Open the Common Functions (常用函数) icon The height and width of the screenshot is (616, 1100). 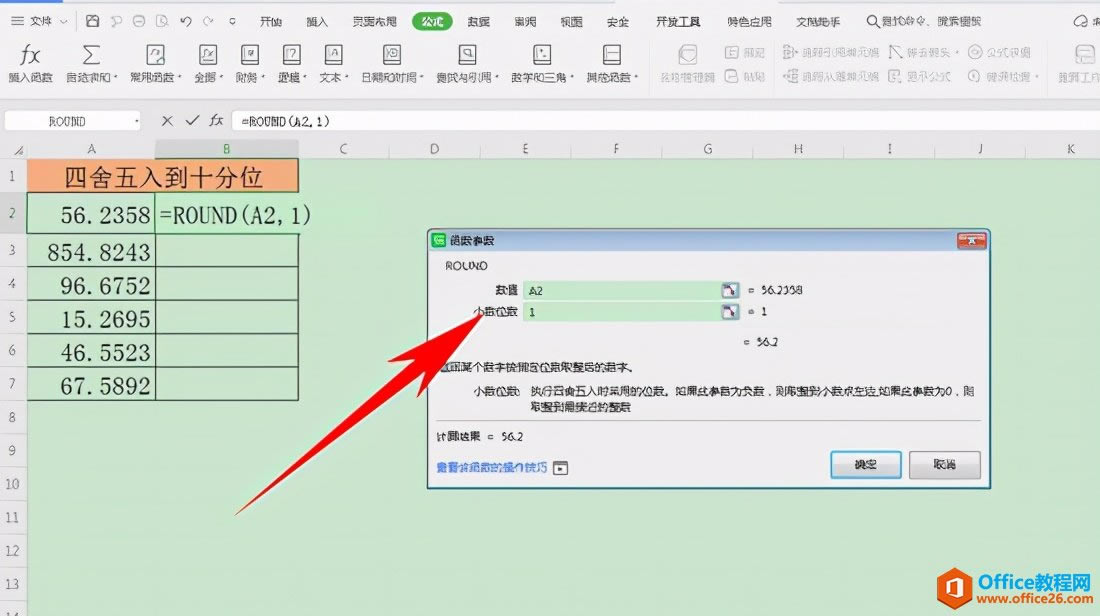[155, 55]
